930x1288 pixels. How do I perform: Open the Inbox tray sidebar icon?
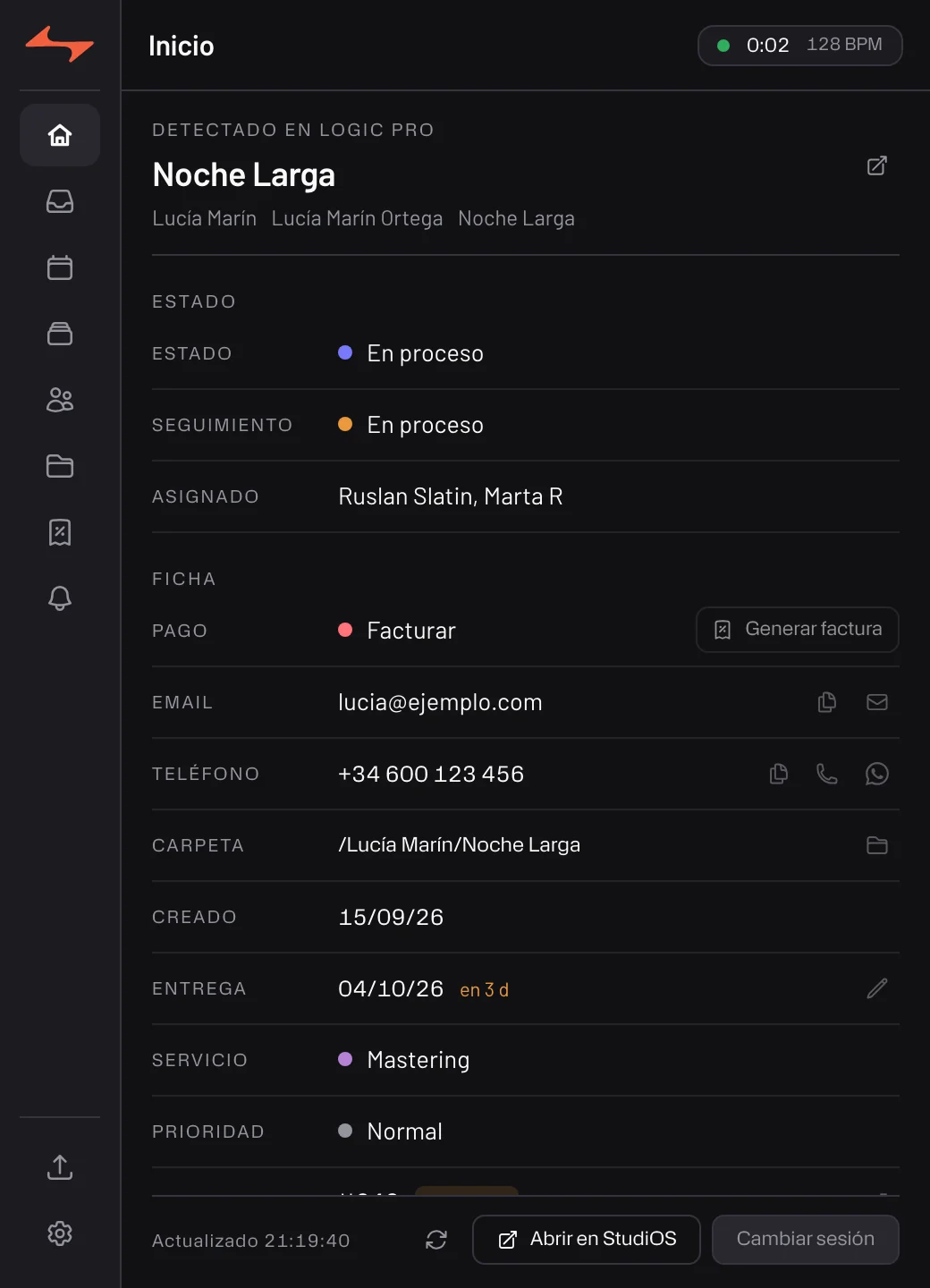[60, 201]
